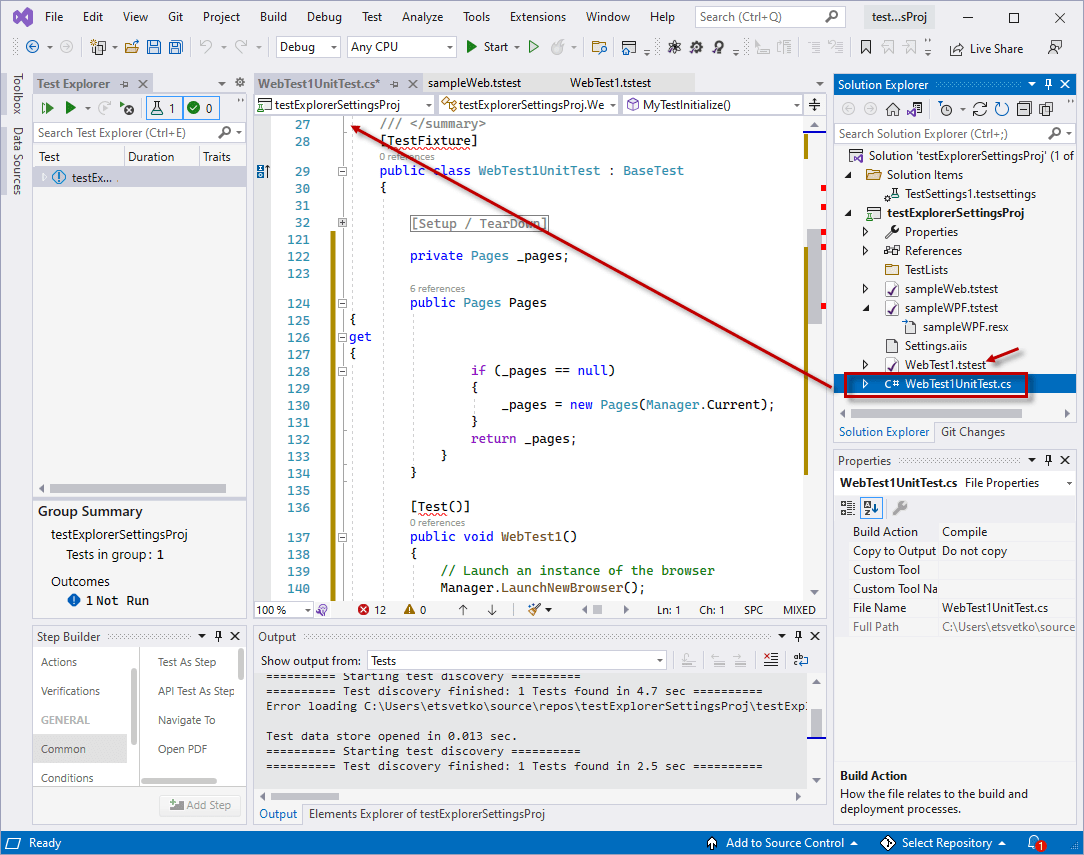Open the Extensions menu
The image size is (1084, 855).
click(x=537, y=16)
